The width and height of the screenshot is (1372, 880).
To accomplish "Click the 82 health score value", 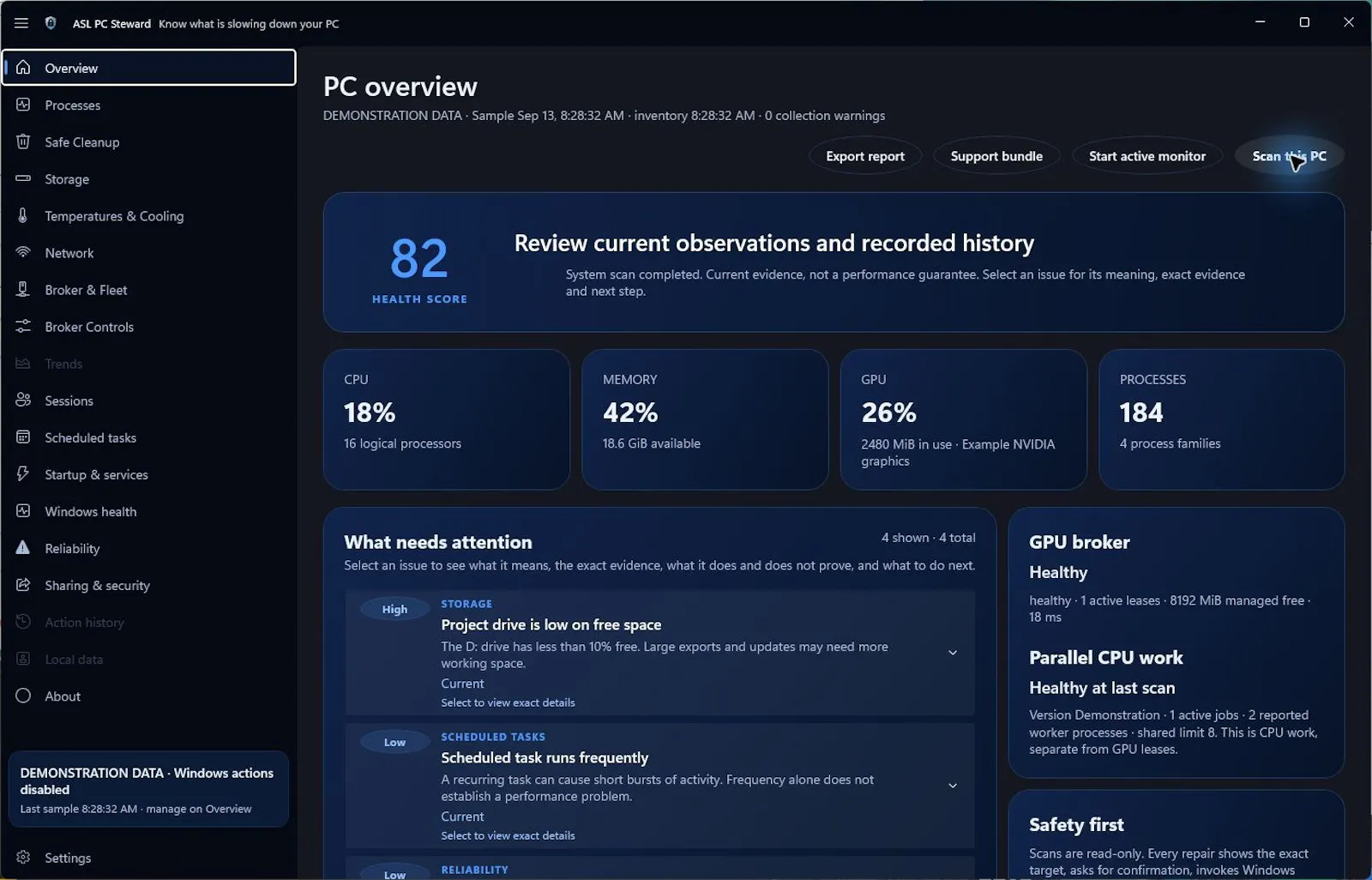I will point(419,258).
